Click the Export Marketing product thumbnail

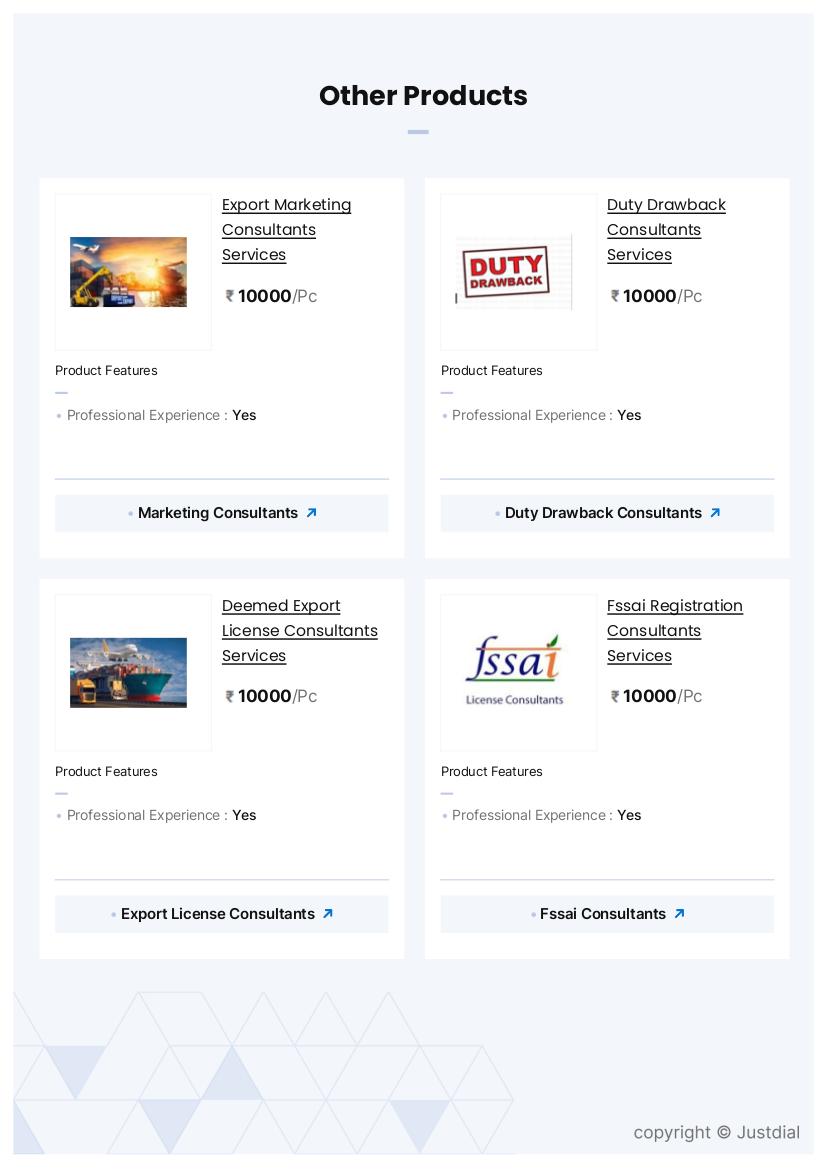pyautogui.click(x=129, y=272)
